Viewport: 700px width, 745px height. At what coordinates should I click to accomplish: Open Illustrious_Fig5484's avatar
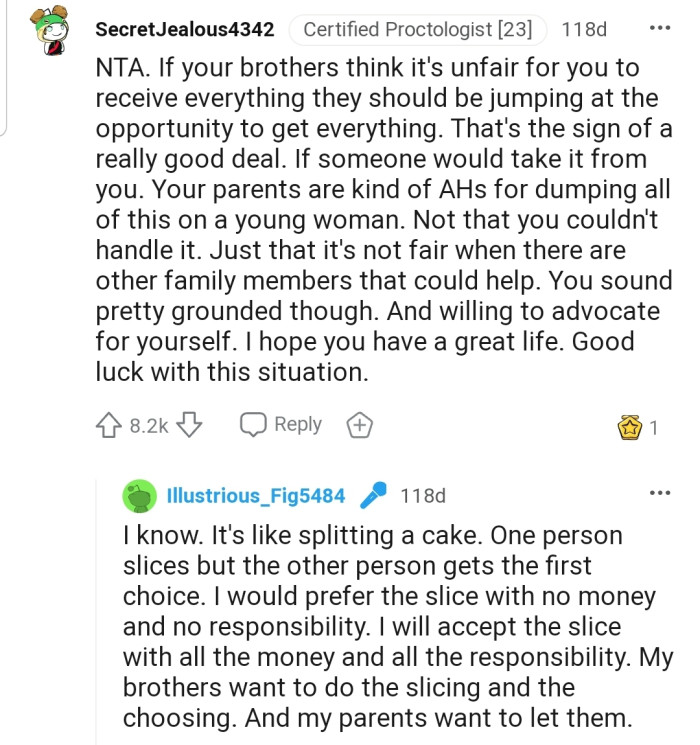pyautogui.click(x=140, y=495)
